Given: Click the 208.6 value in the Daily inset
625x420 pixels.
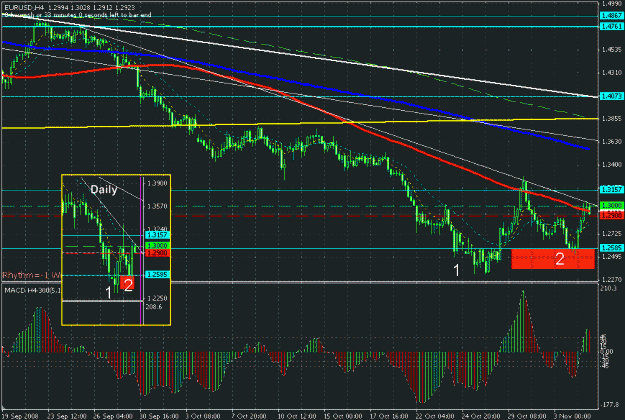Looking at the screenshot, I should pyautogui.click(x=154, y=307).
